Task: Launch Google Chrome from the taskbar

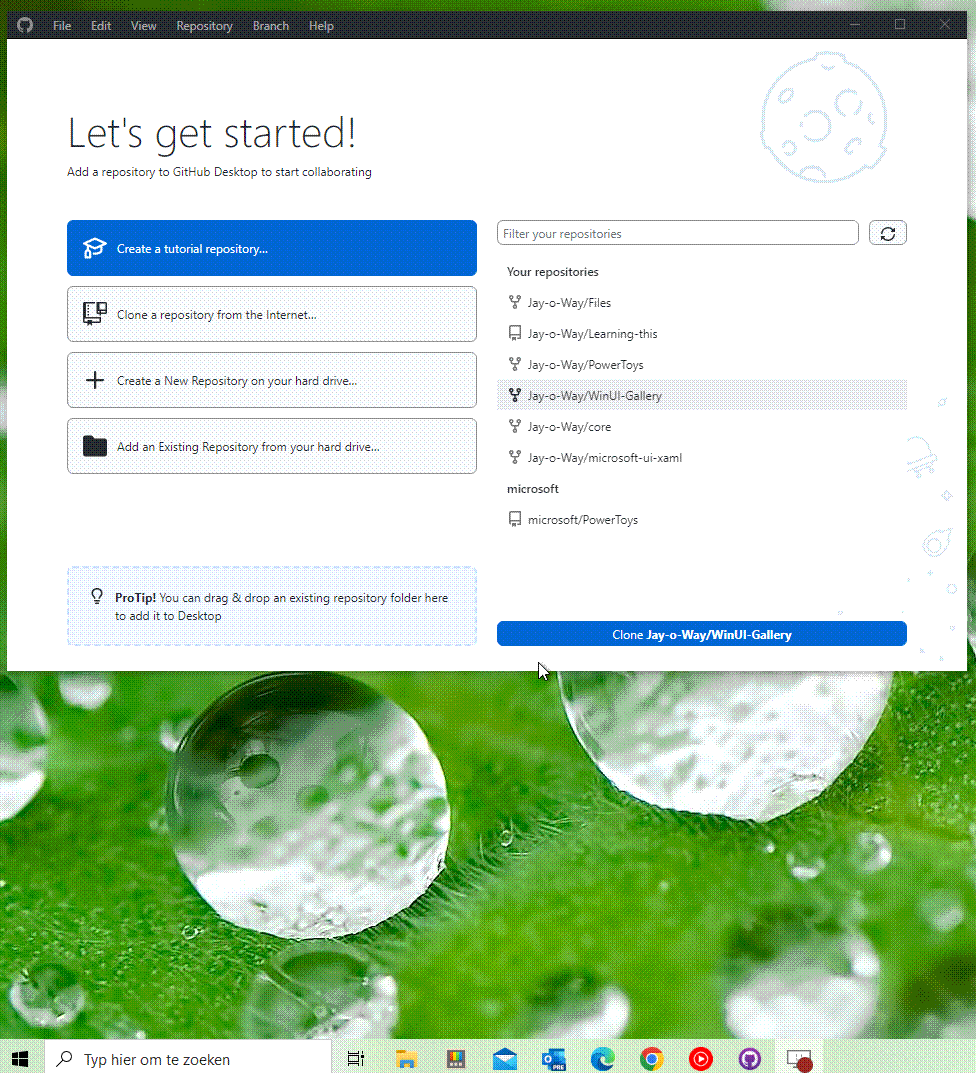Action: (651, 1059)
